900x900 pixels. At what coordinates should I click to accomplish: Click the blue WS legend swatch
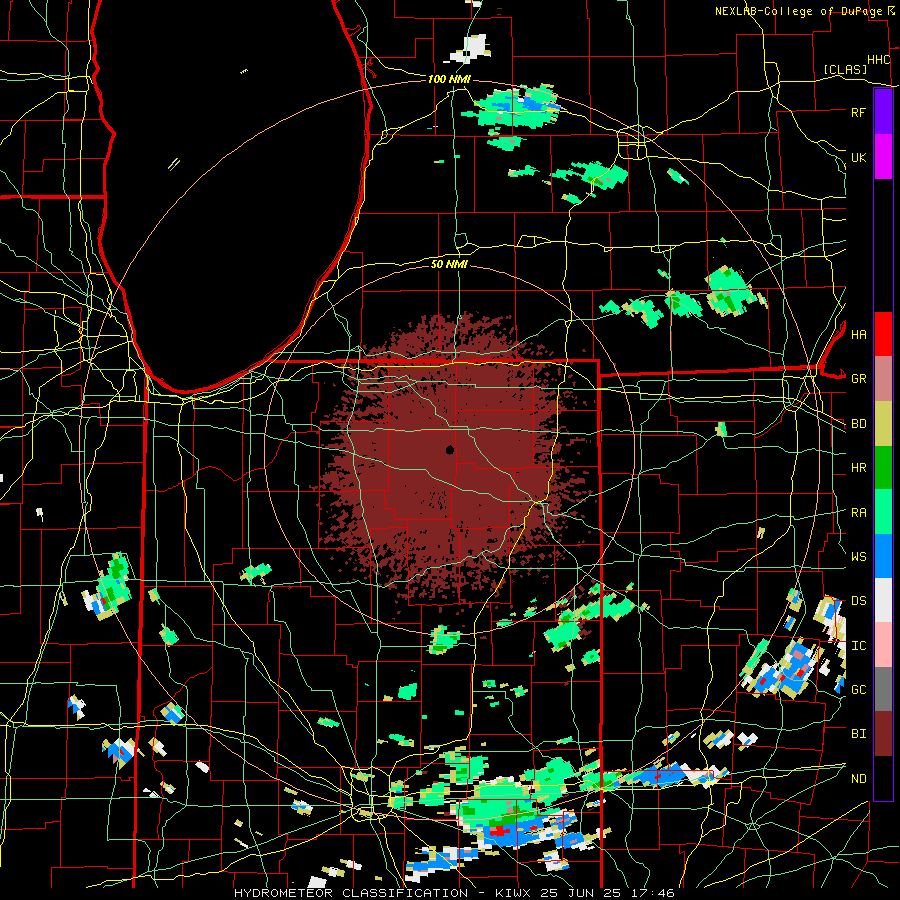tap(883, 556)
